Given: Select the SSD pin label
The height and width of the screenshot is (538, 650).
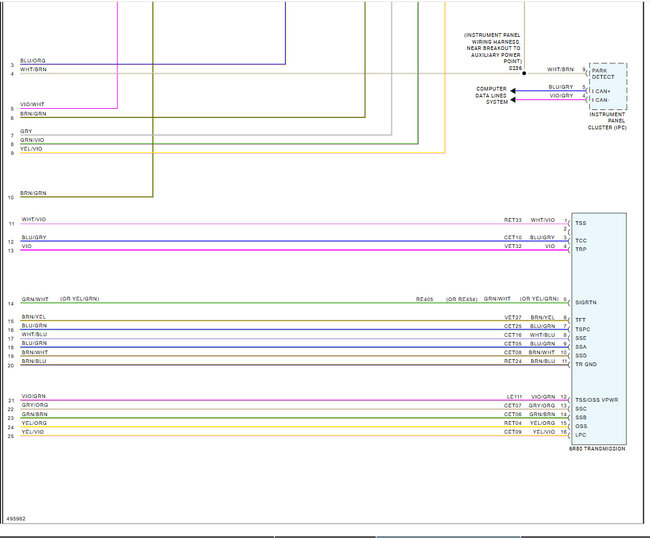Looking at the screenshot, I should [581, 356].
